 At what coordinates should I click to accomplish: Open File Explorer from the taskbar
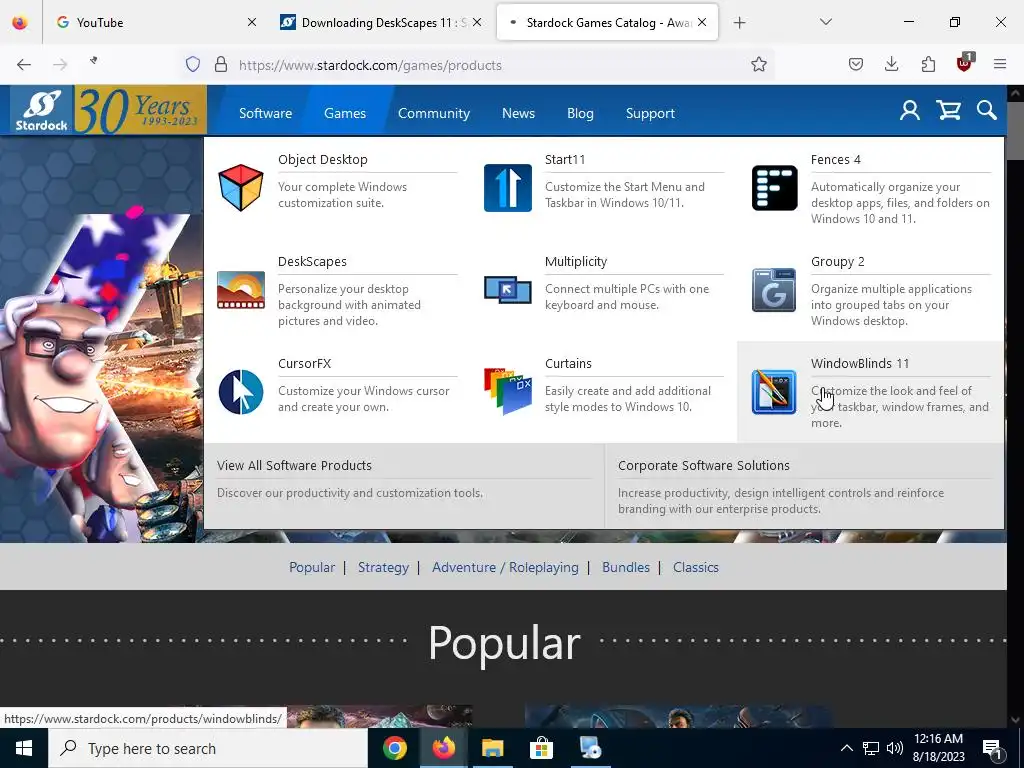(x=493, y=748)
